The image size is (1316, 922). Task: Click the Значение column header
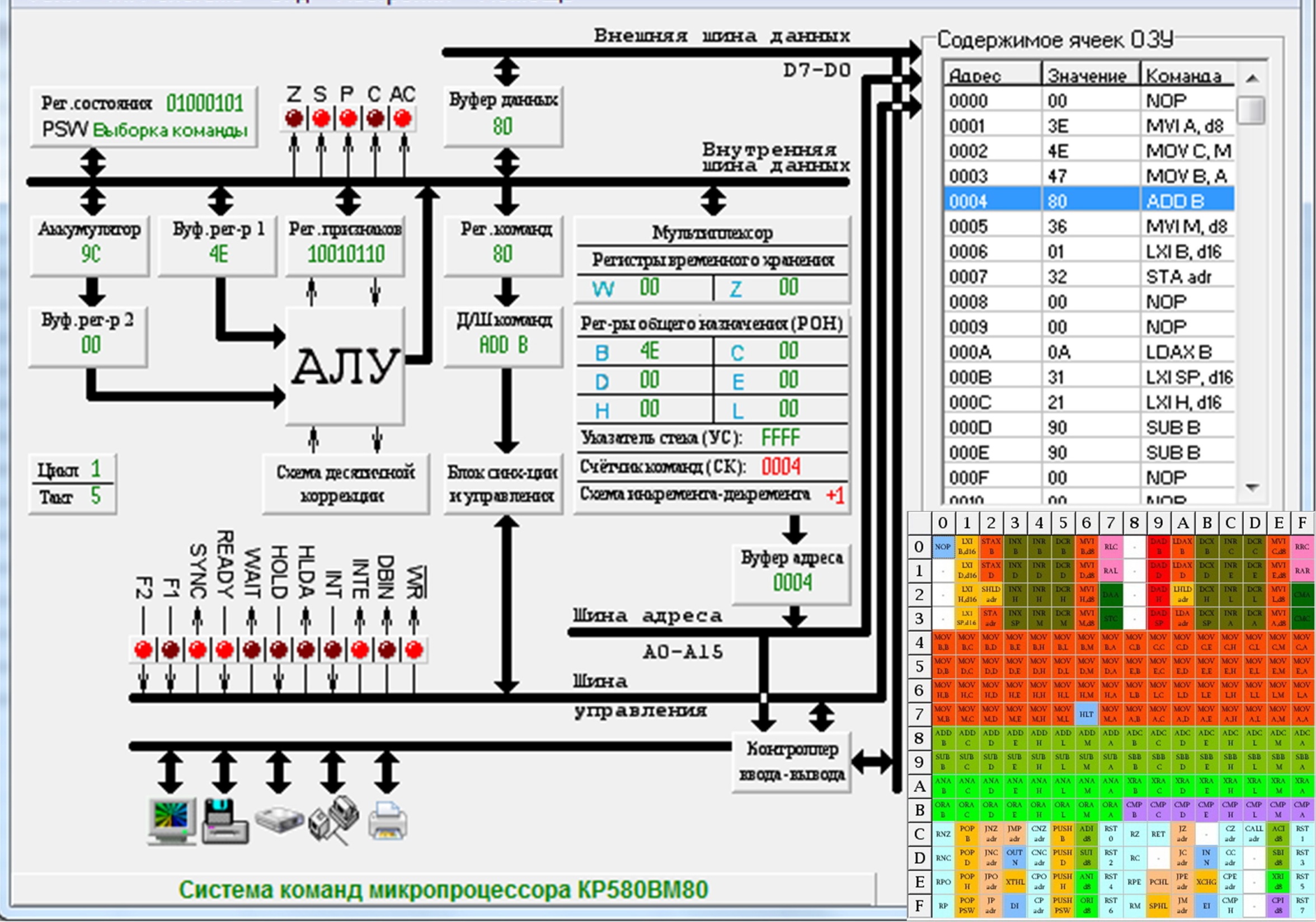[x=1091, y=75]
